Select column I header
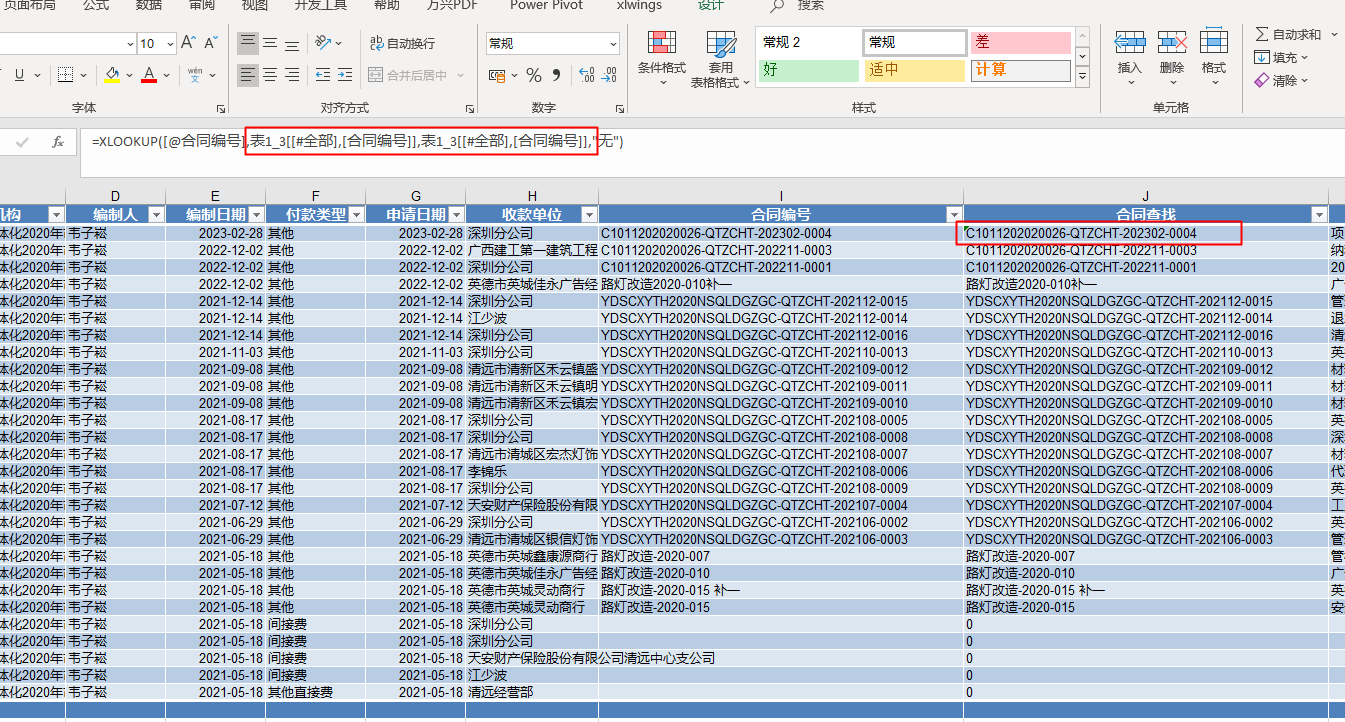The image size is (1345, 722). coord(781,196)
